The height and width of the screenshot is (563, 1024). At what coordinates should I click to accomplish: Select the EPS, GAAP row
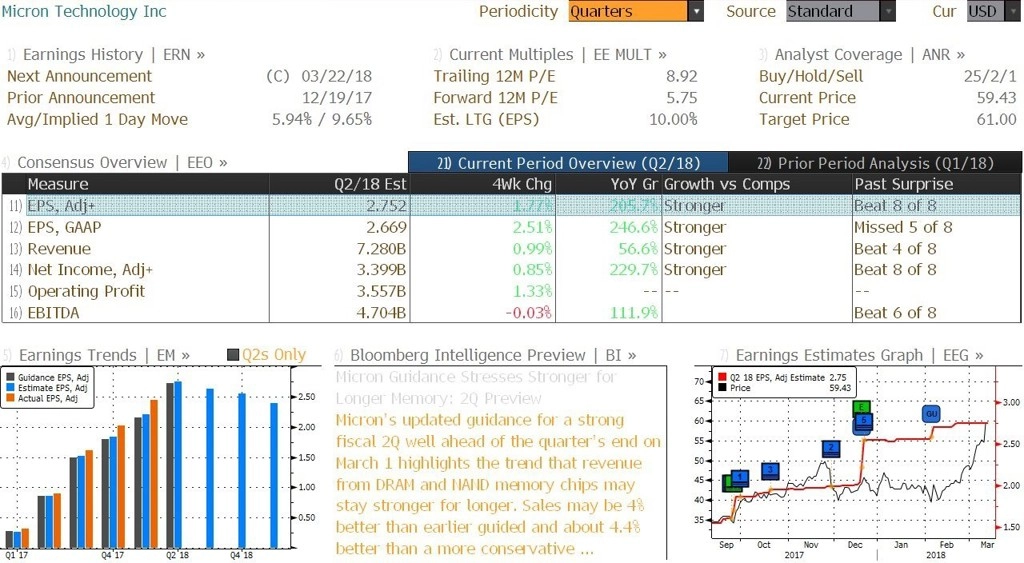coord(511,227)
